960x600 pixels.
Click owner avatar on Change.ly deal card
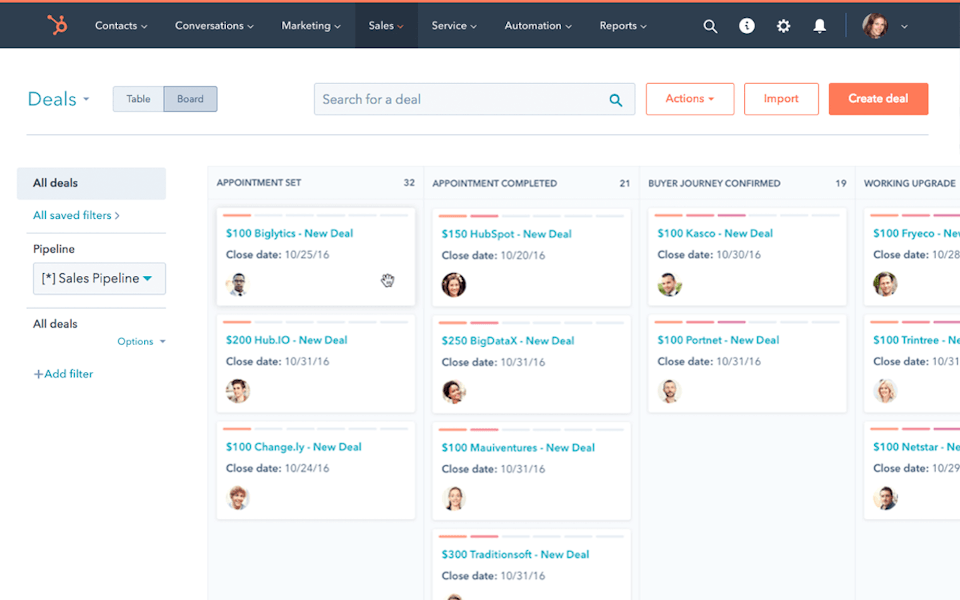pos(238,498)
